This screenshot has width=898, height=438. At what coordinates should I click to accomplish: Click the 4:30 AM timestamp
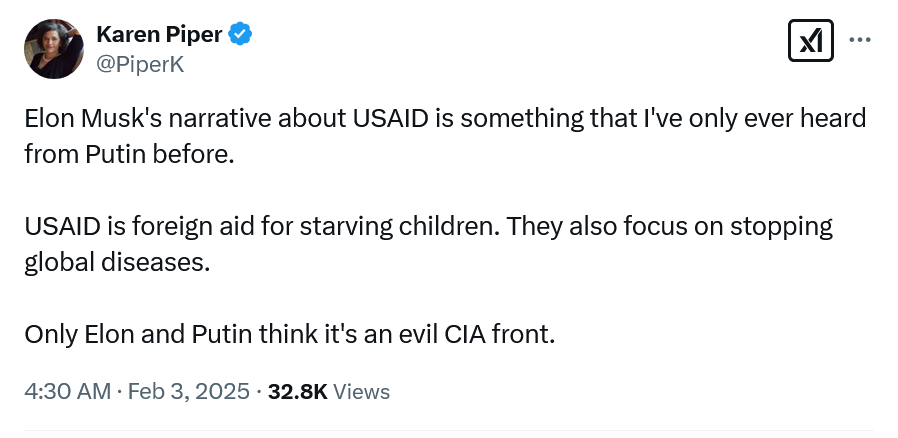(68, 392)
